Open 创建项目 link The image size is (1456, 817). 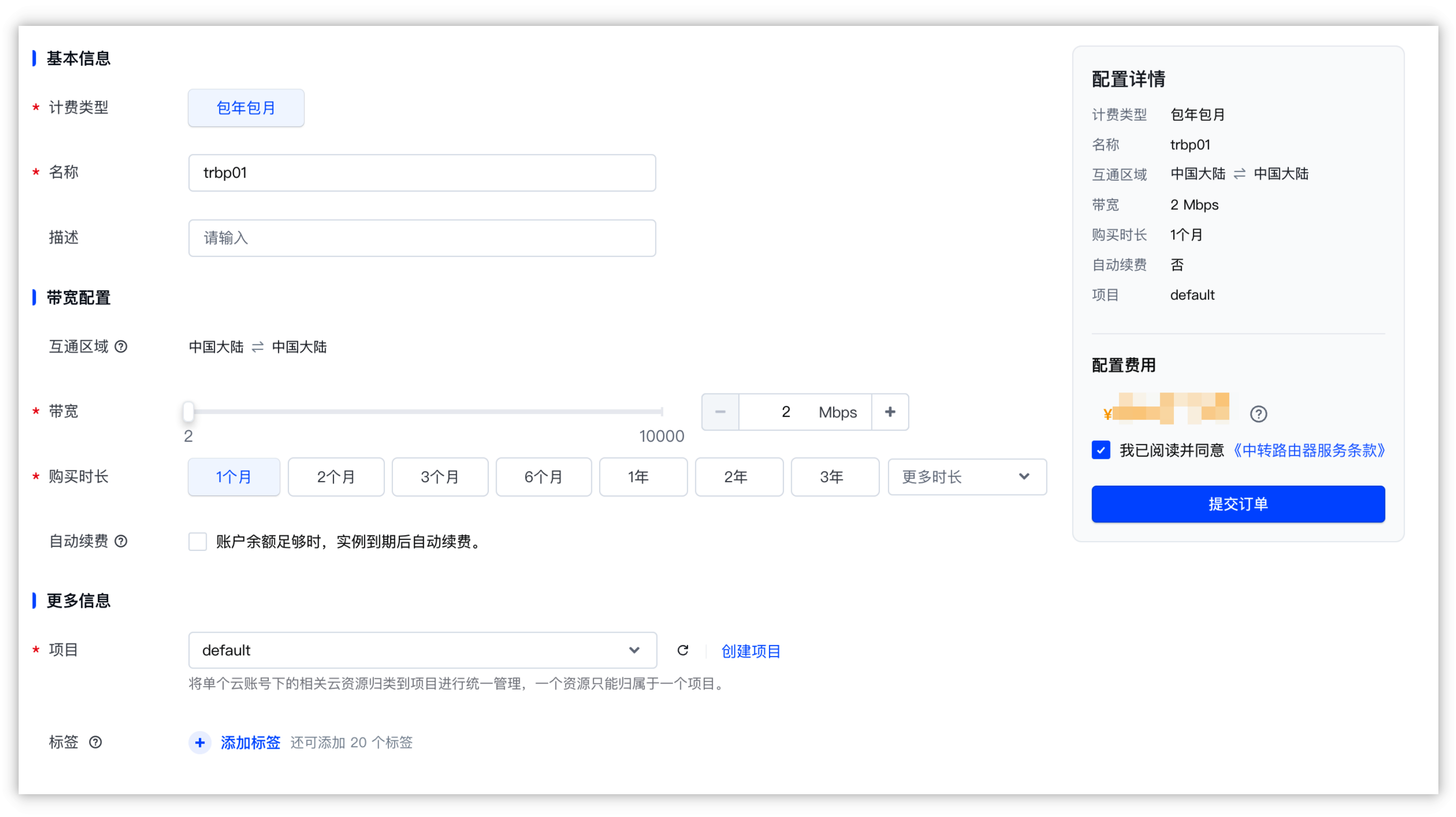pos(751,651)
